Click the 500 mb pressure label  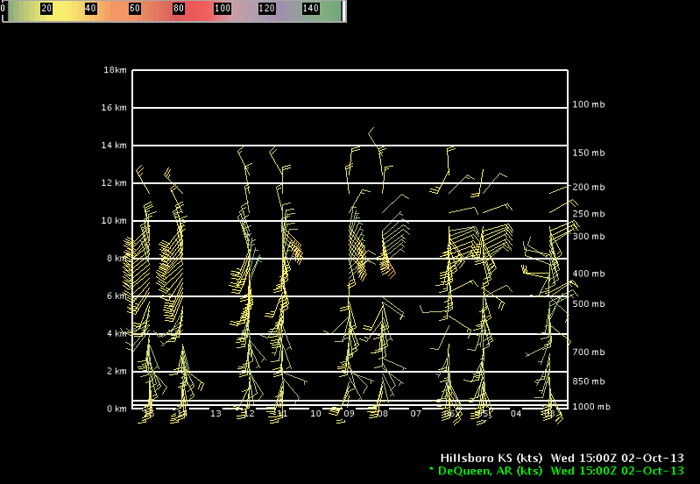pos(588,304)
